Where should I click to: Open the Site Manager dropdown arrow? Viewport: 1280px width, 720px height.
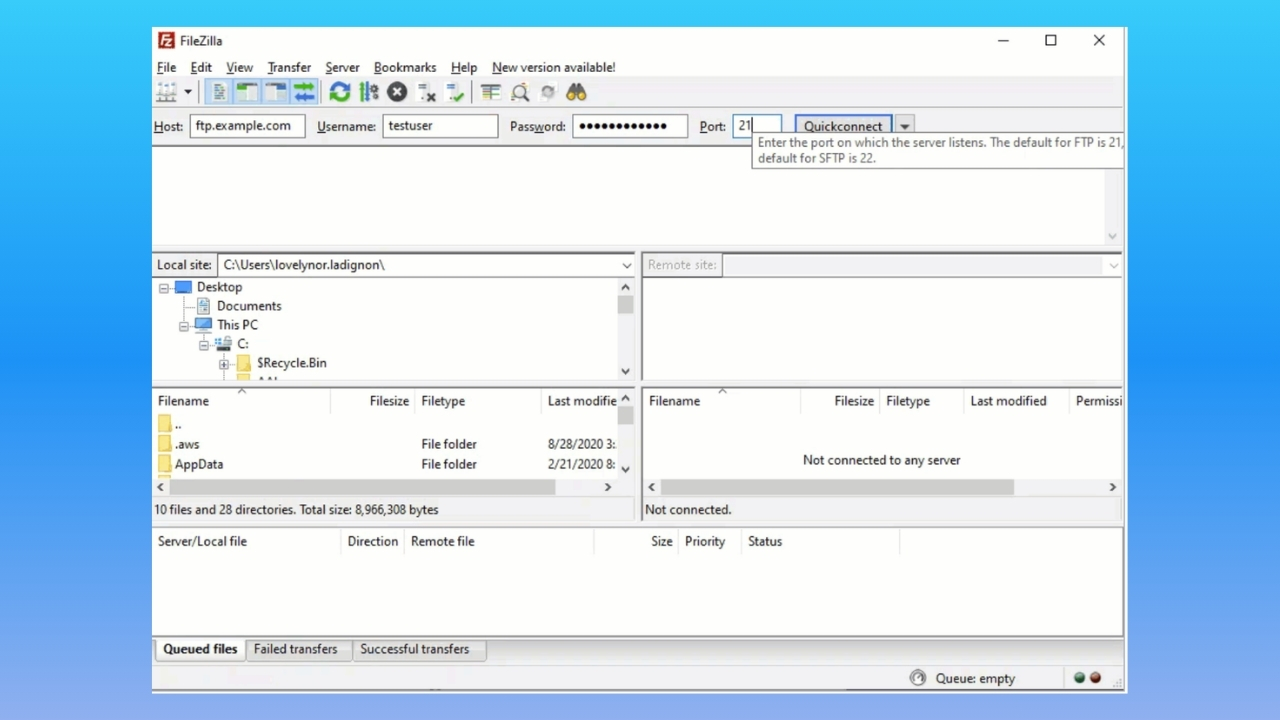187,92
